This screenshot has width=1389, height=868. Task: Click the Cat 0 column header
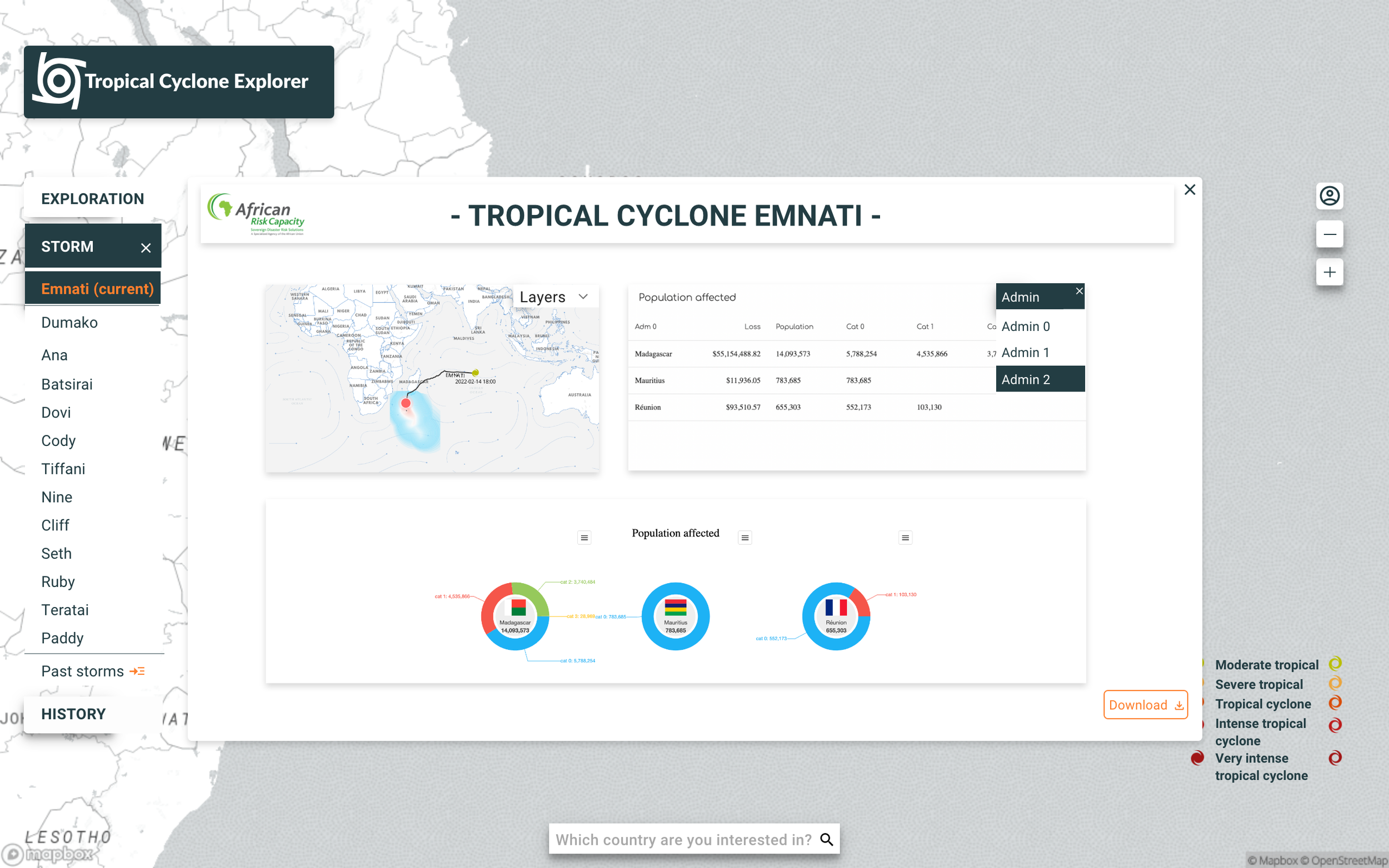pos(855,326)
